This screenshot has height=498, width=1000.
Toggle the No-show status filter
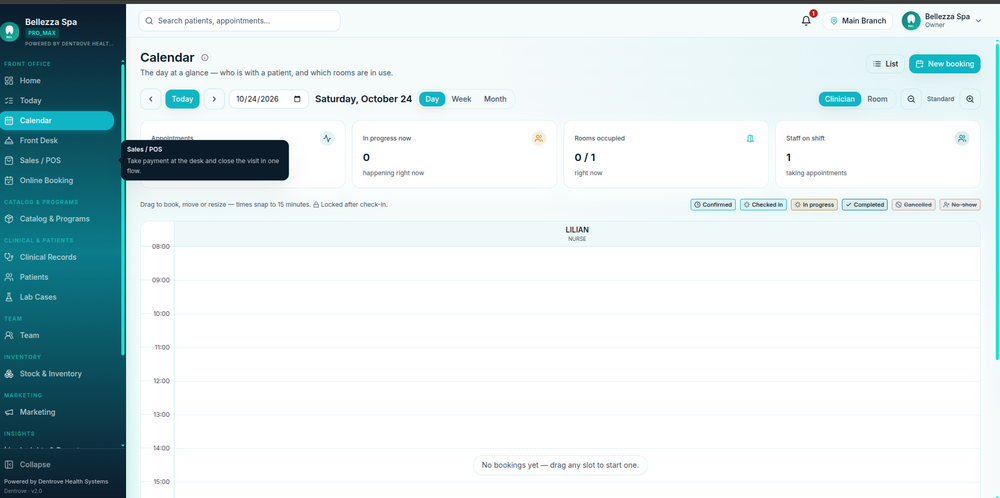point(960,205)
